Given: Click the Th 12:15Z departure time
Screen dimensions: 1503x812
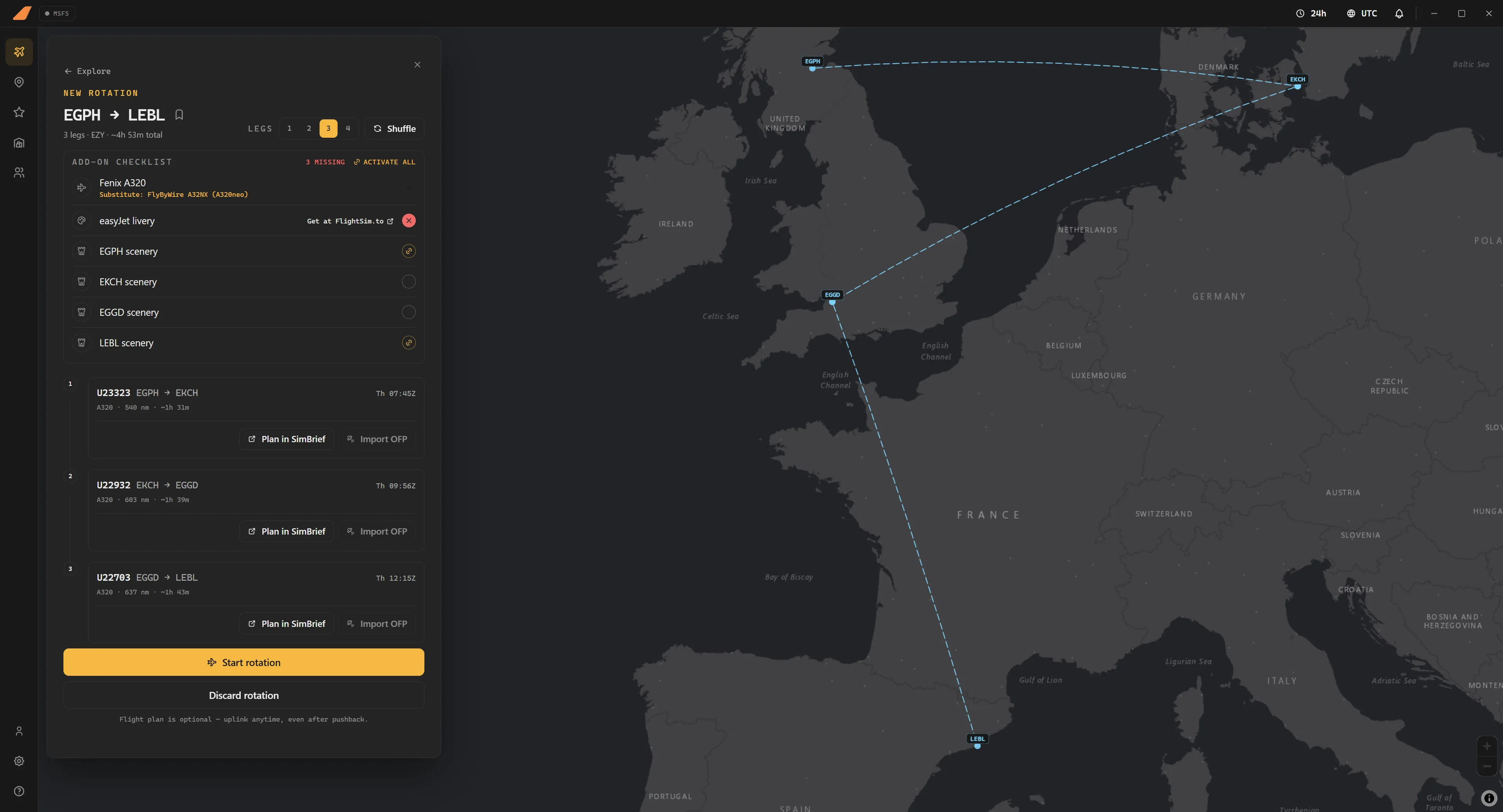Looking at the screenshot, I should pos(395,578).
